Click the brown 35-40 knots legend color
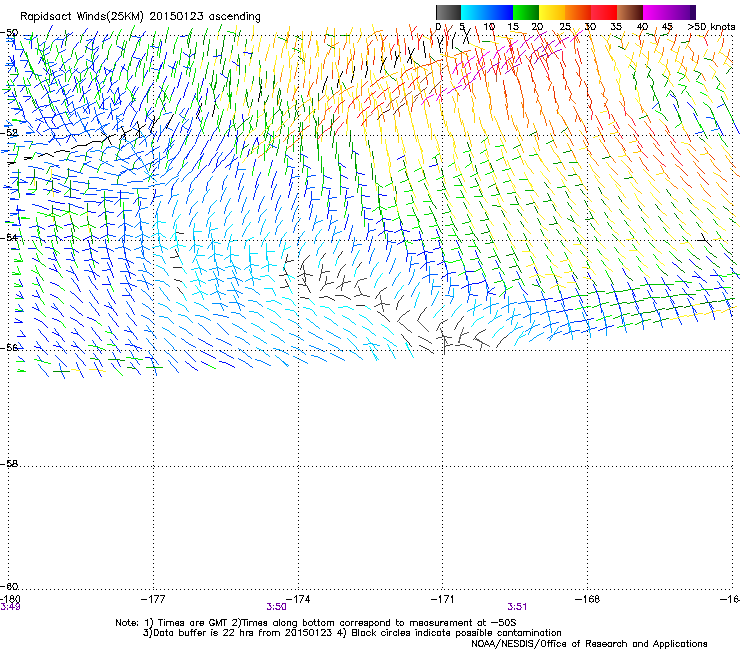Image resolution: width=740 pixels, height=650 pixels. (630, 12)
